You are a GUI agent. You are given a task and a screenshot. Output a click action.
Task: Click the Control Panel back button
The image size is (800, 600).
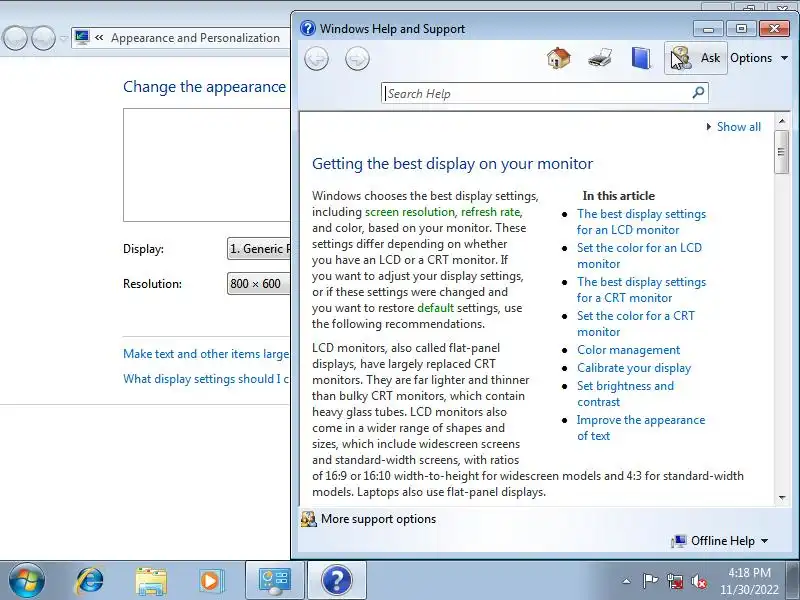[x=15, y=38]
